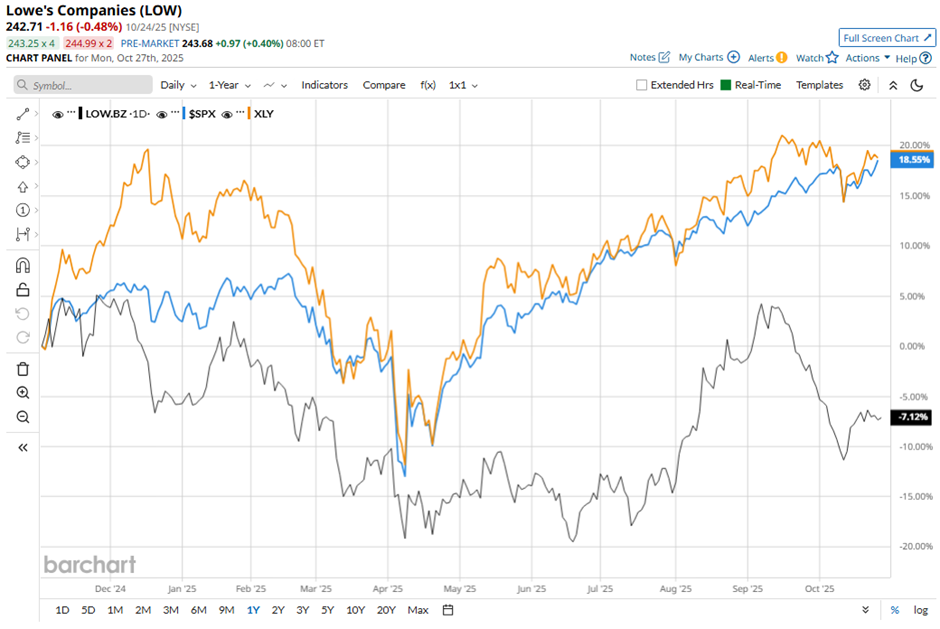Select the 20Y time range
This screenshot has height=629, width=940.
point(386,610)
